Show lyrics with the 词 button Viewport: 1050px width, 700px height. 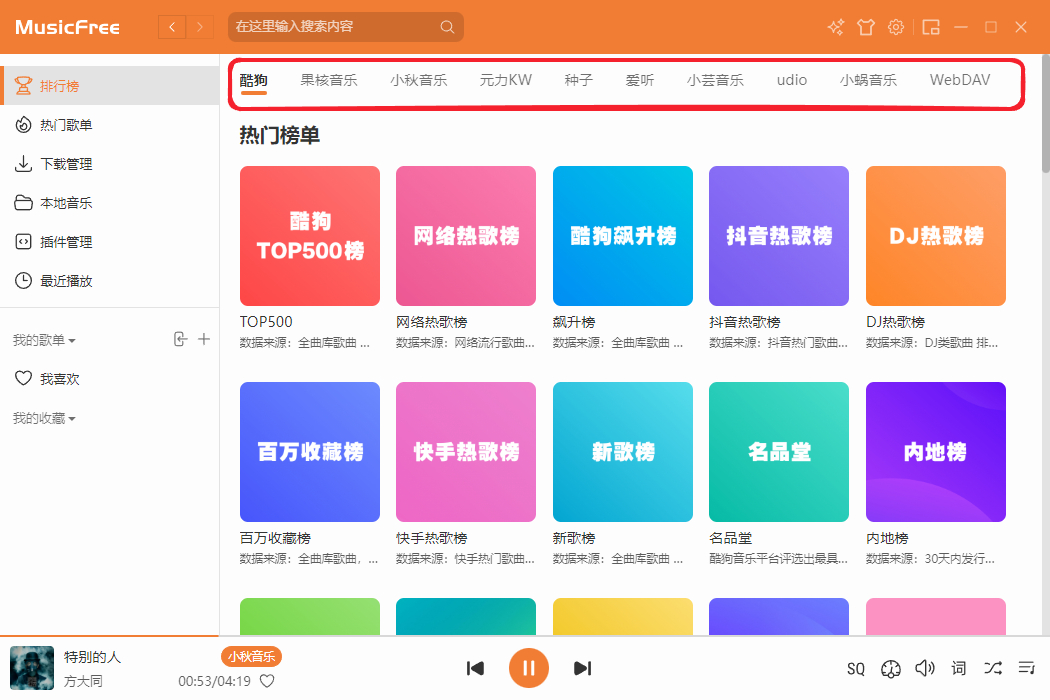pos(958,668)
